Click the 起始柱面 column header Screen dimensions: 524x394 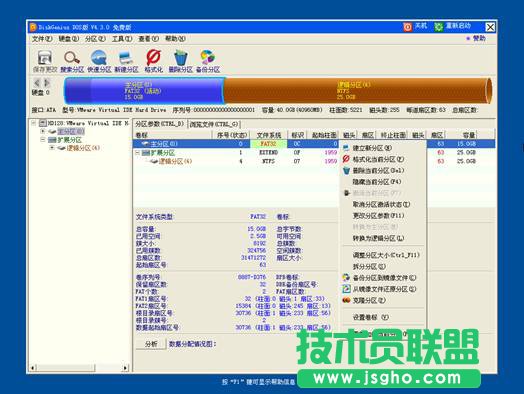point(323,135)
